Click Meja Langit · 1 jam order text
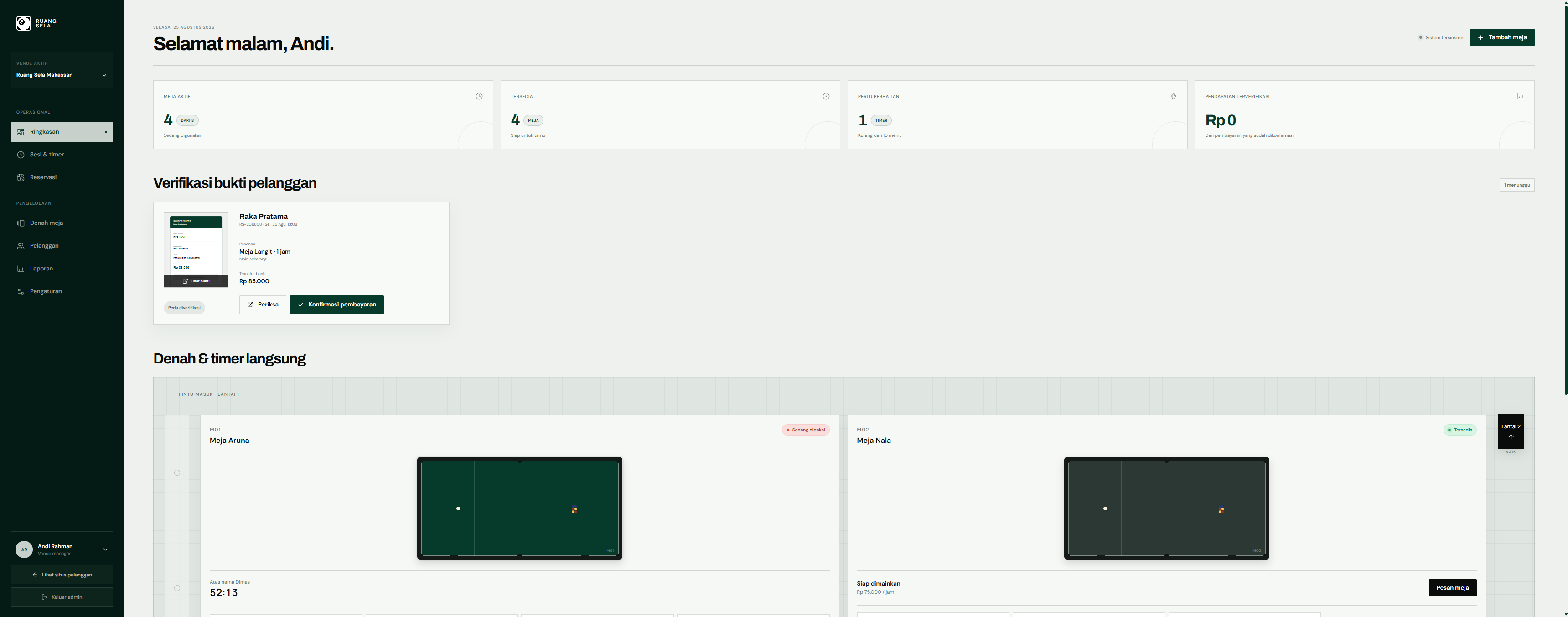The image size is (1568, 617). tap(265, 252)
